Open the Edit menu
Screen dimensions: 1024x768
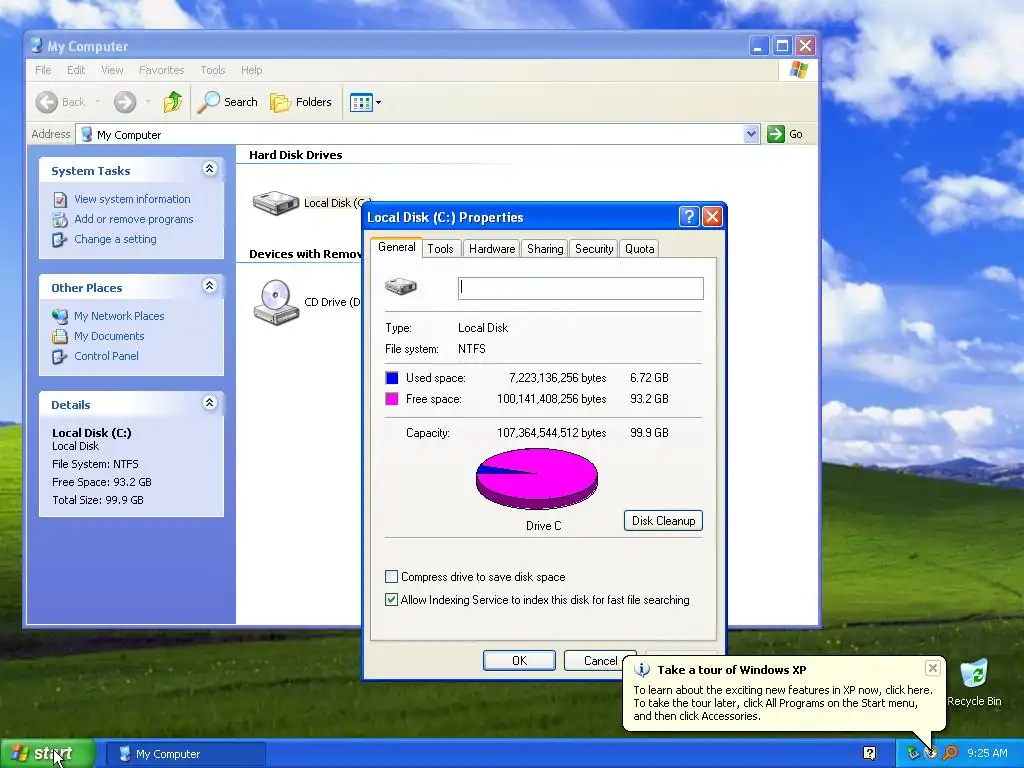click(76, 70)
